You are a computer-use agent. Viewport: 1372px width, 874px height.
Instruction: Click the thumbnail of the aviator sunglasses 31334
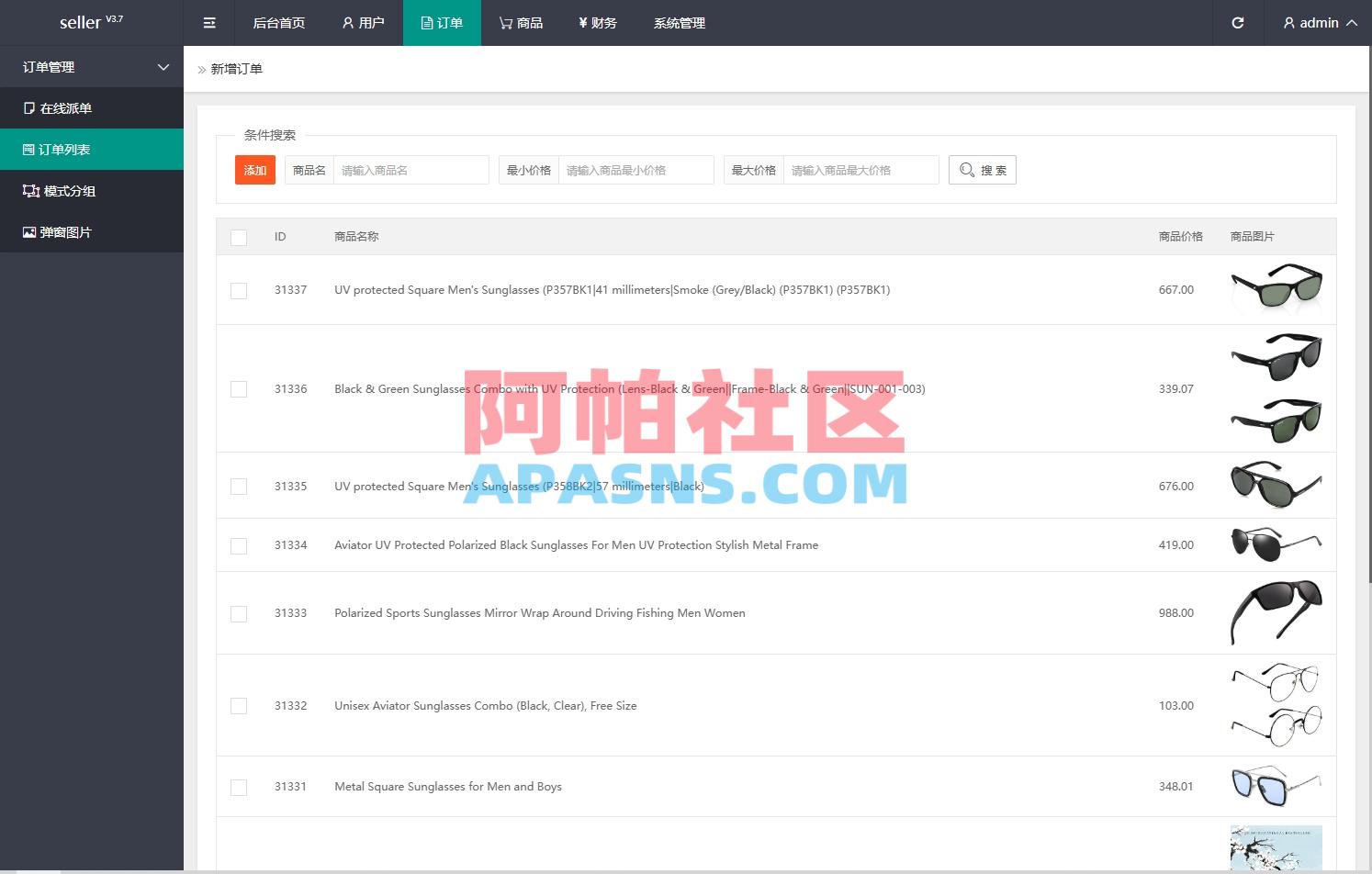tap(1276, 543)
